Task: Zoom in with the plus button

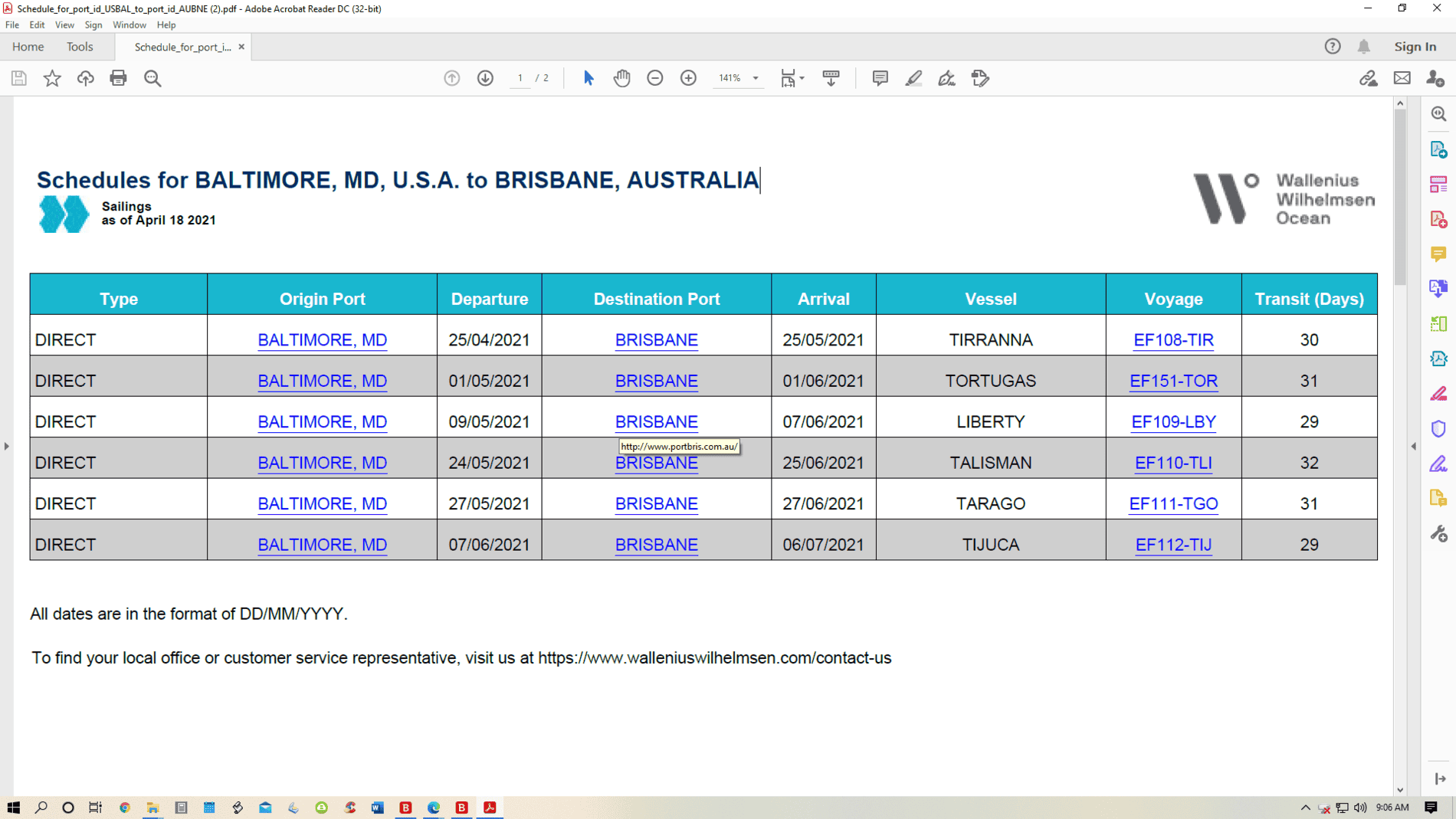Action: point(688,78)
